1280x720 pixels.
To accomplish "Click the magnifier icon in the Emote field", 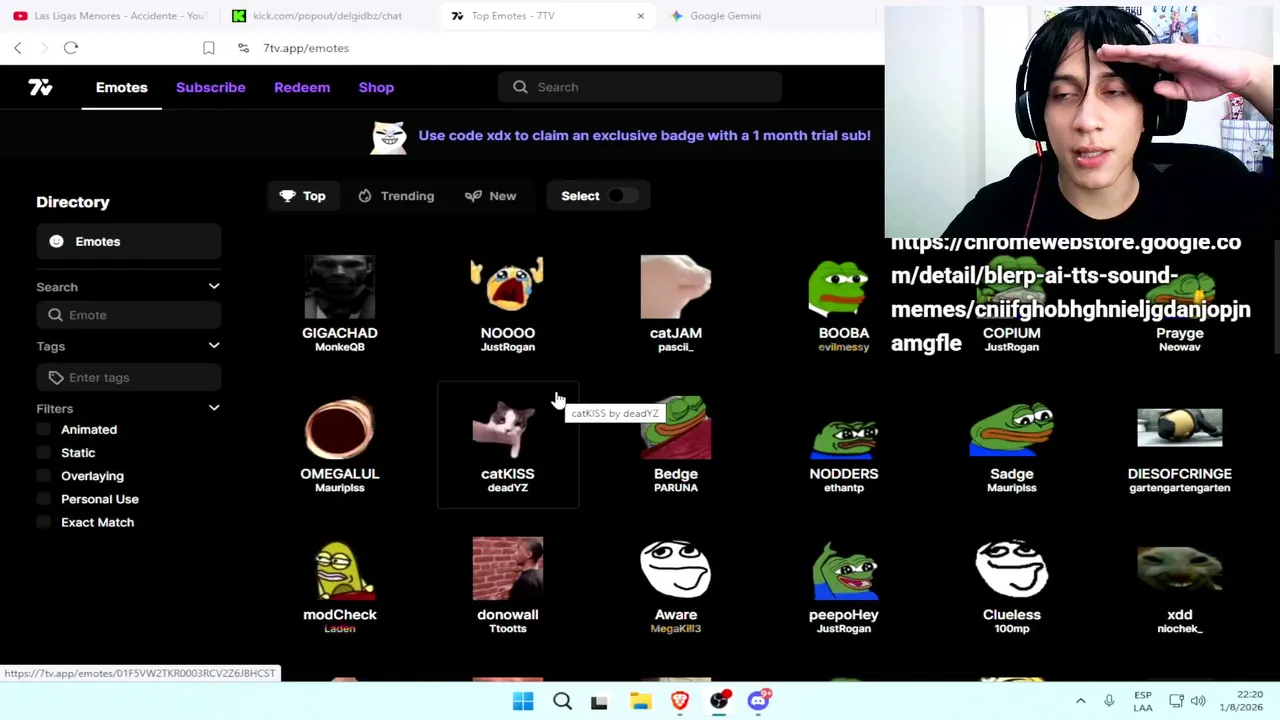I will [x=56, y=315].
